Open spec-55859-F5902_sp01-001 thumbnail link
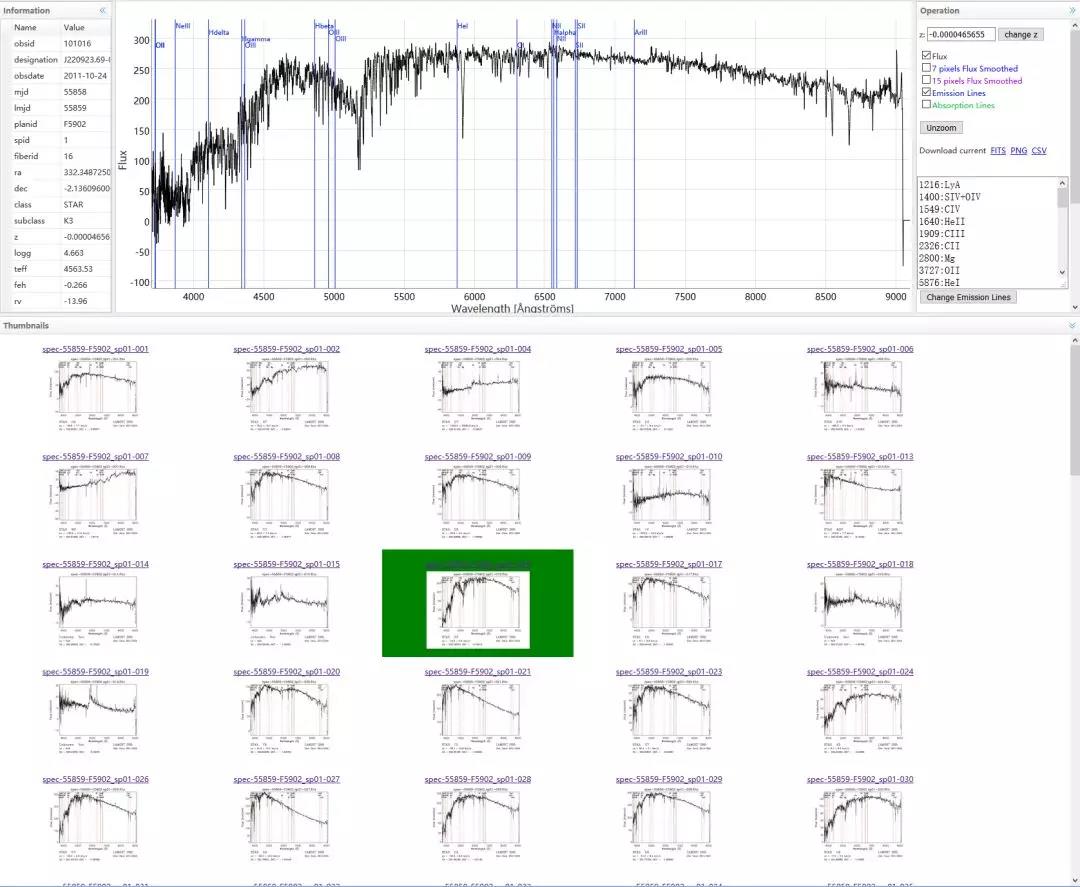 [x=95, y=349]
